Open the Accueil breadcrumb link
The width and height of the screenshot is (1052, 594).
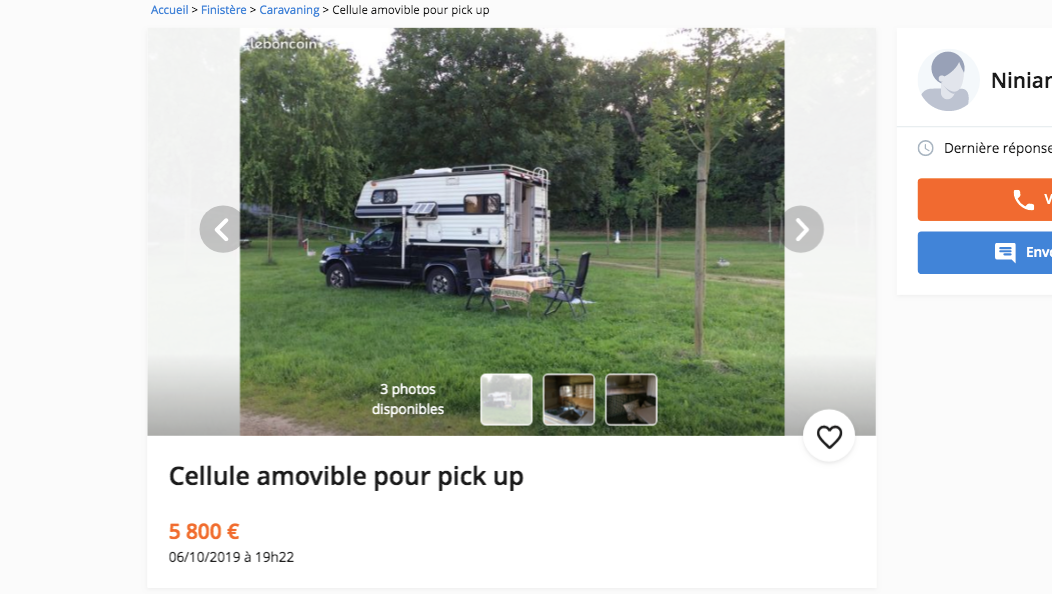click(169, 10)
